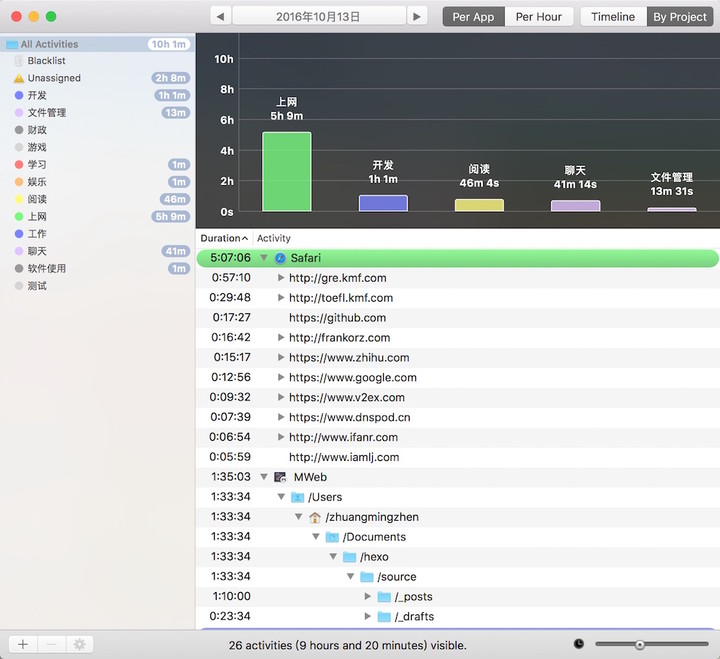Select the http://www.iamlj.com entry
720x659 pixels.
[x=344, y=457]
